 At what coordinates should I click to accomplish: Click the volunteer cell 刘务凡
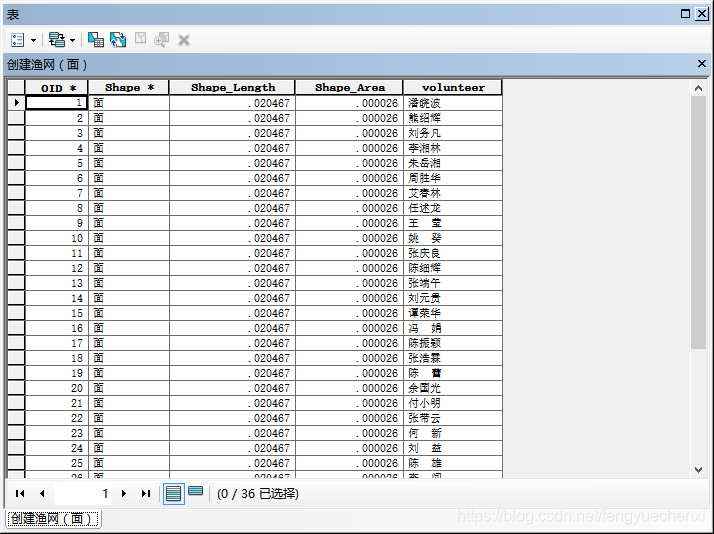[453, 133]
